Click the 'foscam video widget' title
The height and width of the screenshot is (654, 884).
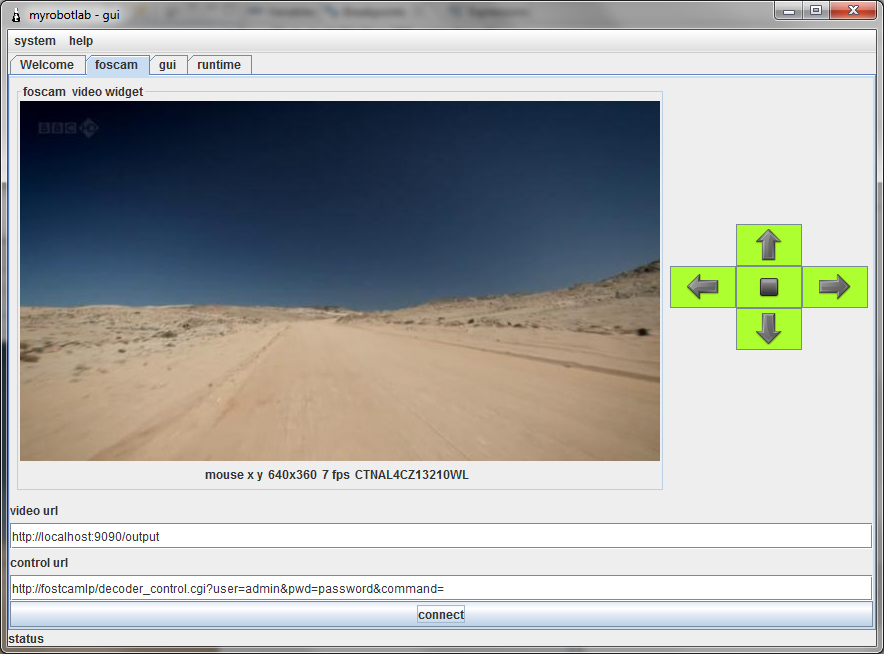[x=83, y=92]
